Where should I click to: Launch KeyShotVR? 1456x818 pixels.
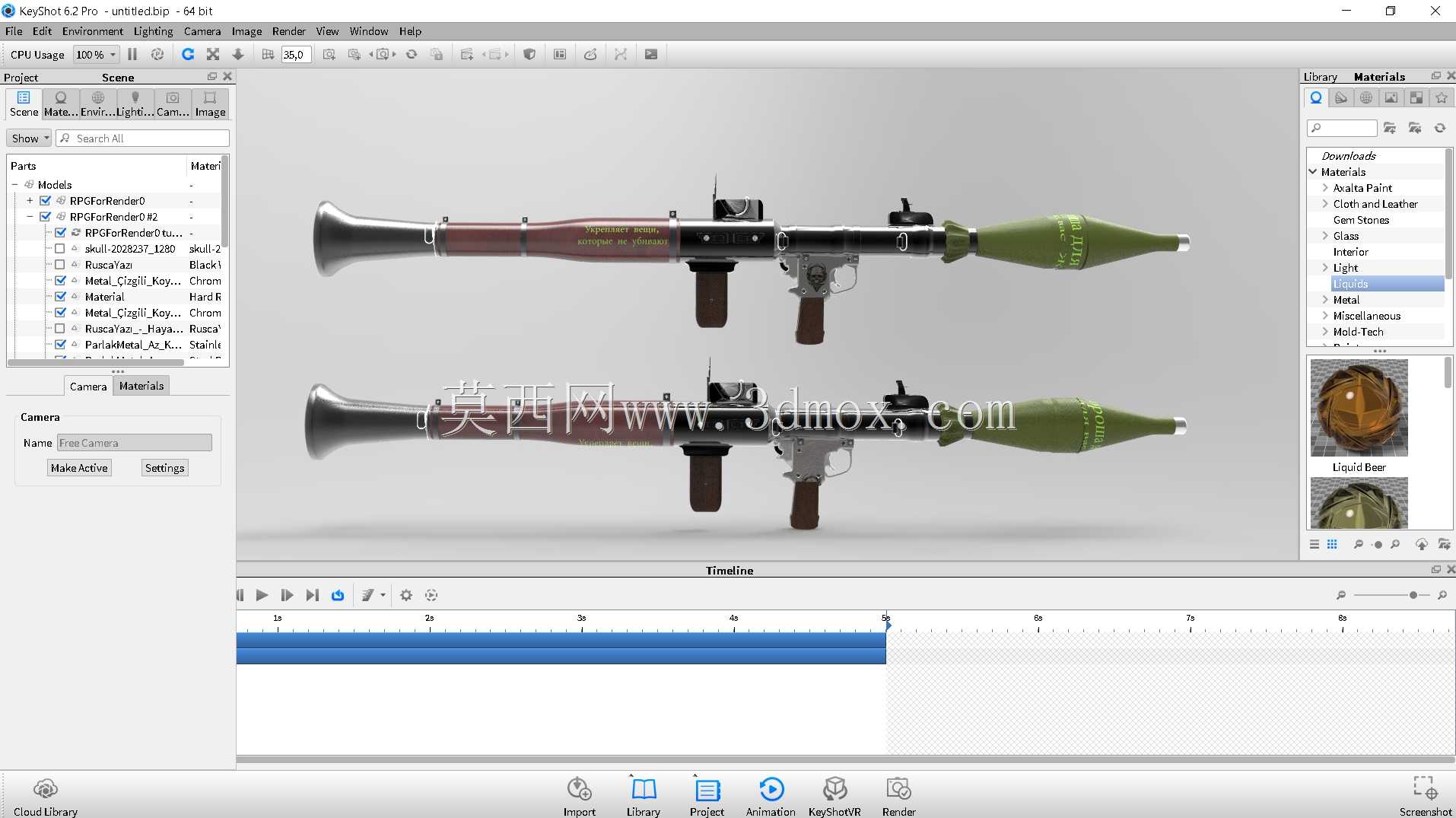[x=834, y=796]
